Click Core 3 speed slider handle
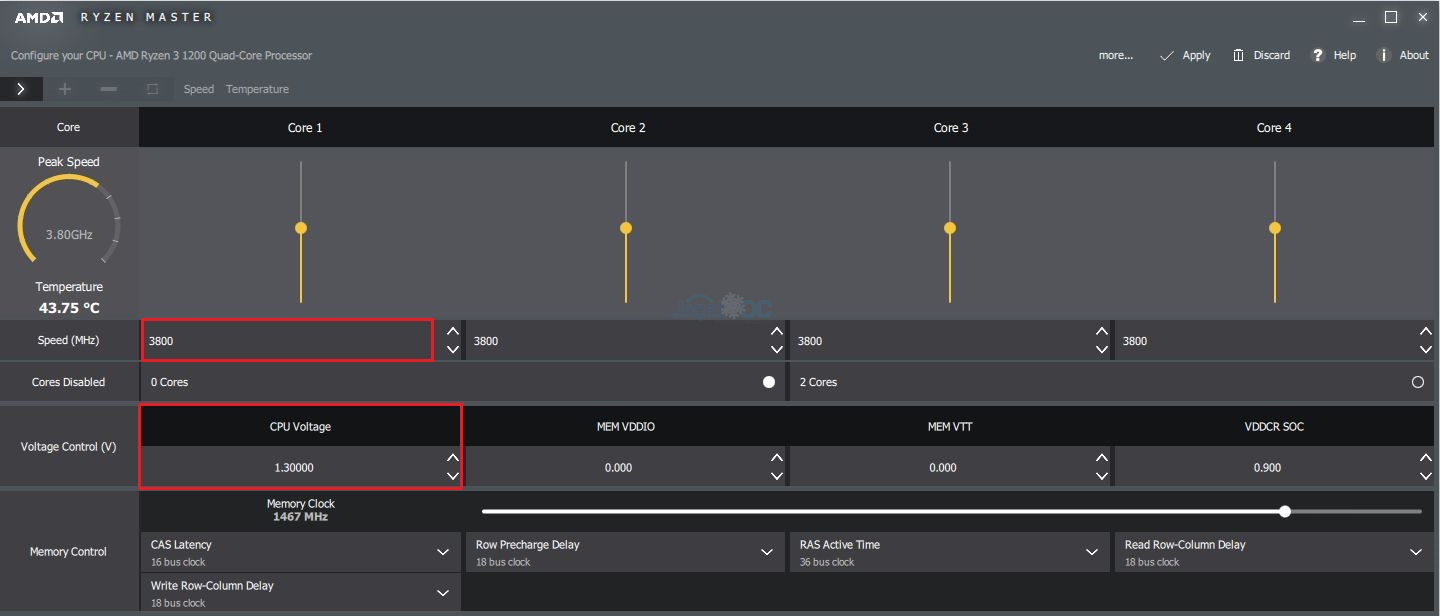Image resolution: width=1440 pixels, height=616 pixels. (950, 228)
